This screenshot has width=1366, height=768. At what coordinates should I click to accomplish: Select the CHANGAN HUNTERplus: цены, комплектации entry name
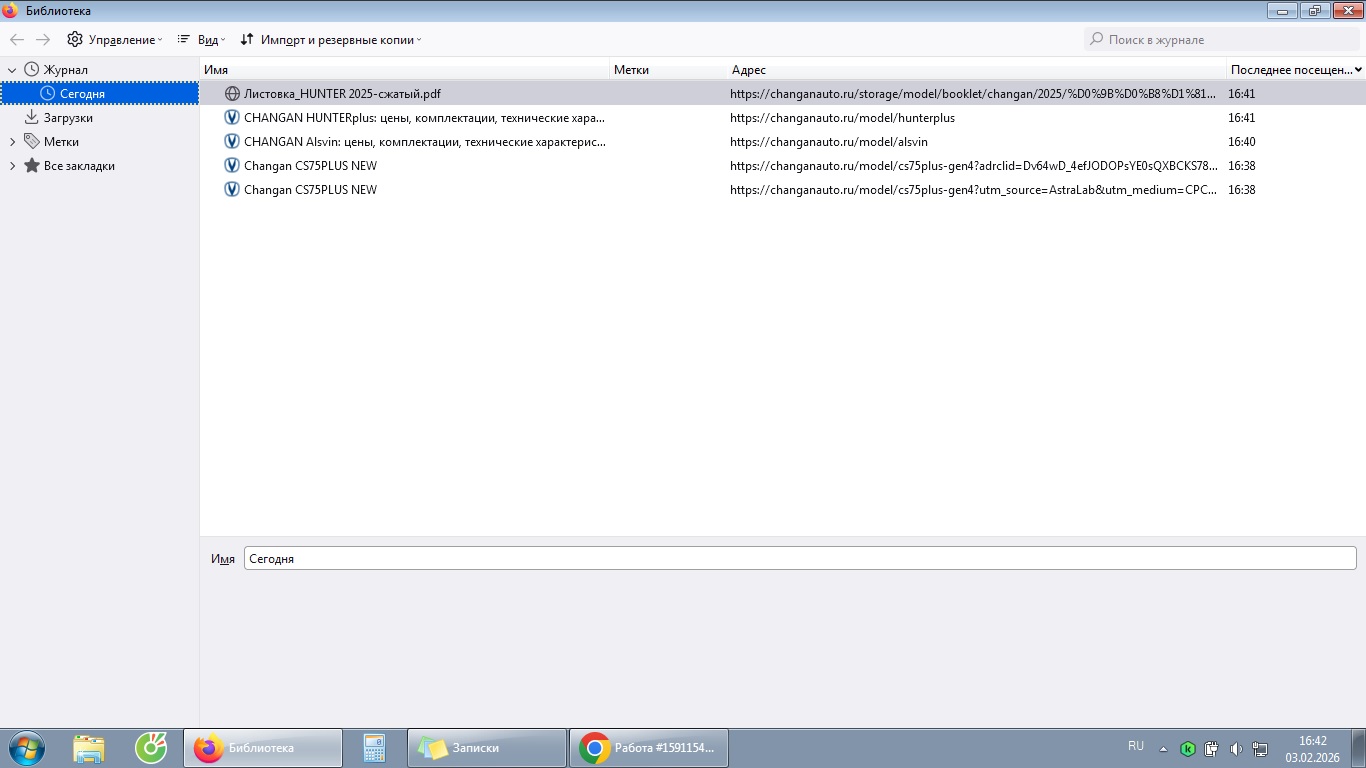pyautogui.click(x=425, y=118)
